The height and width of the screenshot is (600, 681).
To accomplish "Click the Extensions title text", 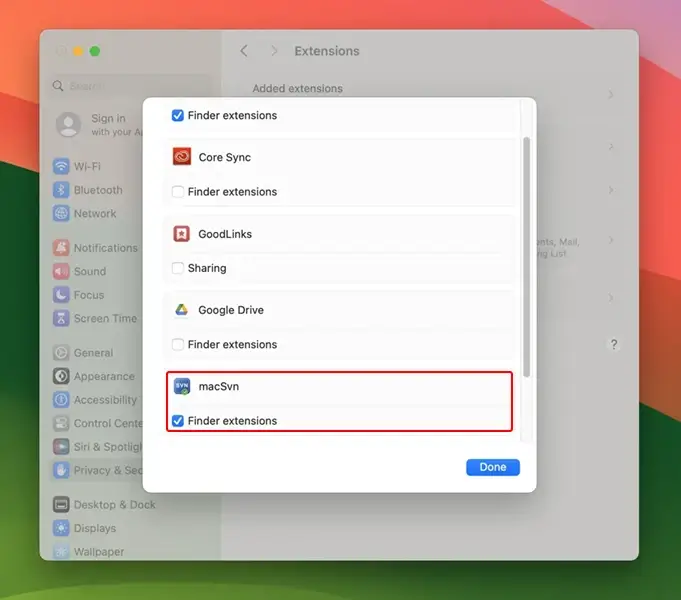I will click(327, 51).
